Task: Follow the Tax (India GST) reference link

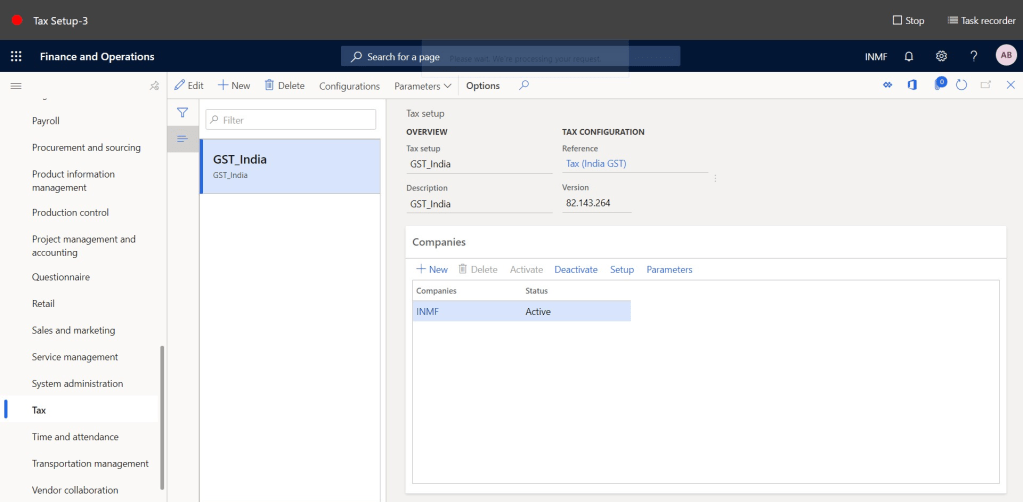Action: 596,164
